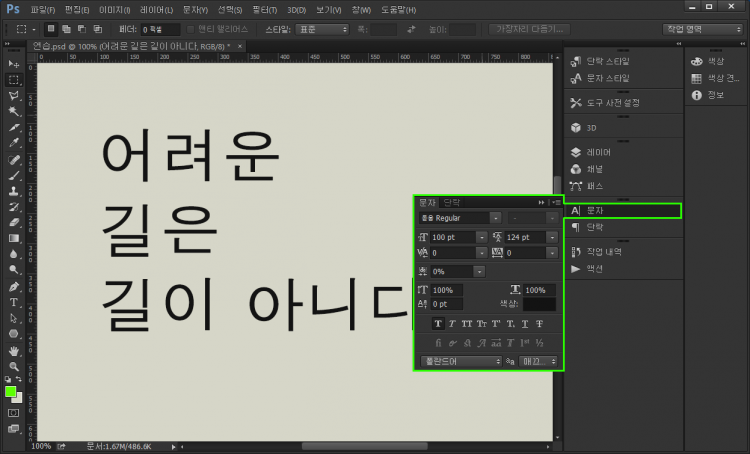Open the font style Regular dropdown
750x454 pixels.
click(x=495, y=217)
